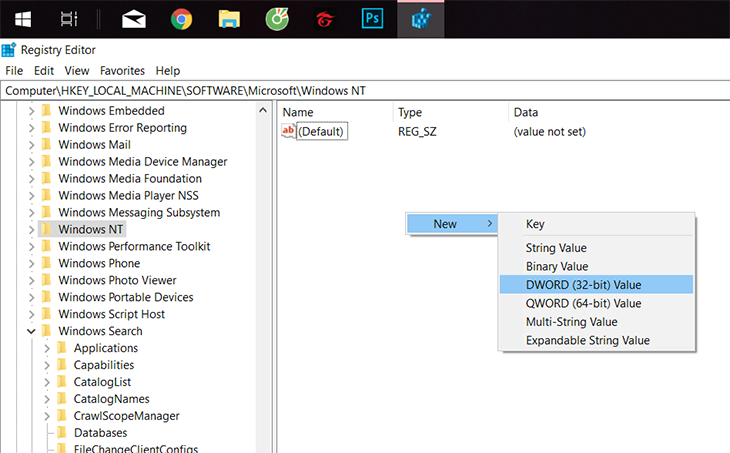Click the (Default) value ab icon
The image size is (730, 453).
[x=289, y=131]
